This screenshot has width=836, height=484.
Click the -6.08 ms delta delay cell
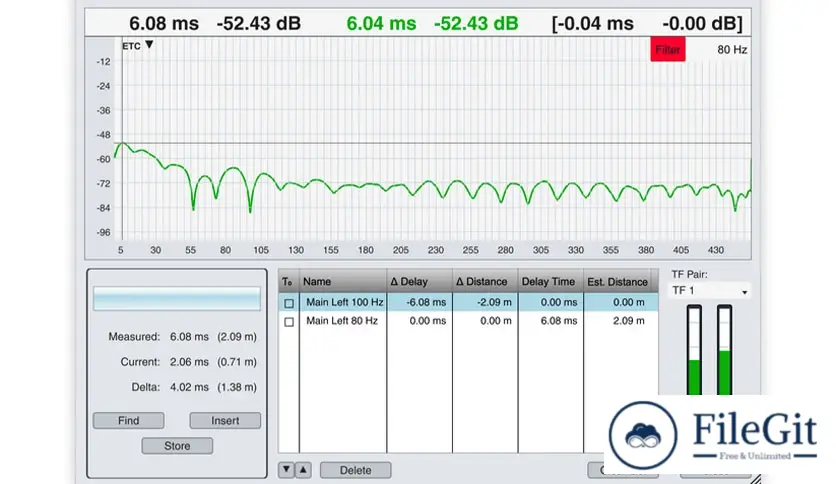tap(420, 302)
